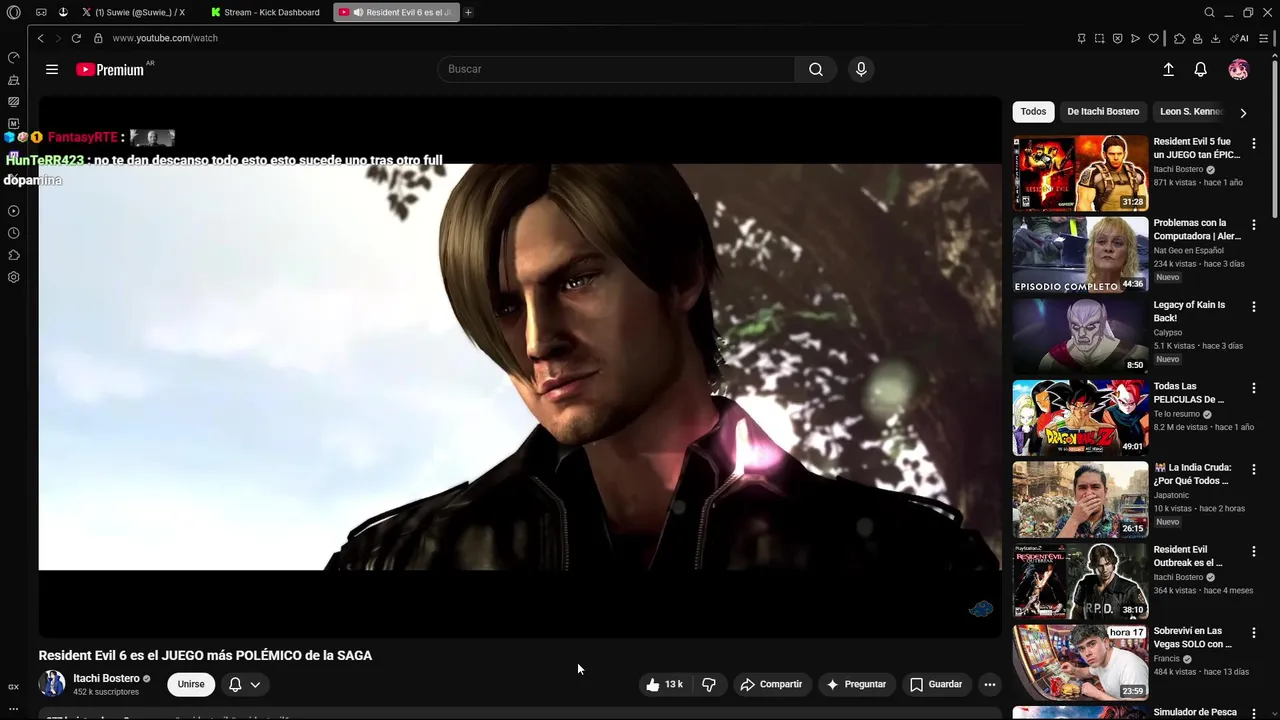Click the Compartir share button

coord(770,684)
